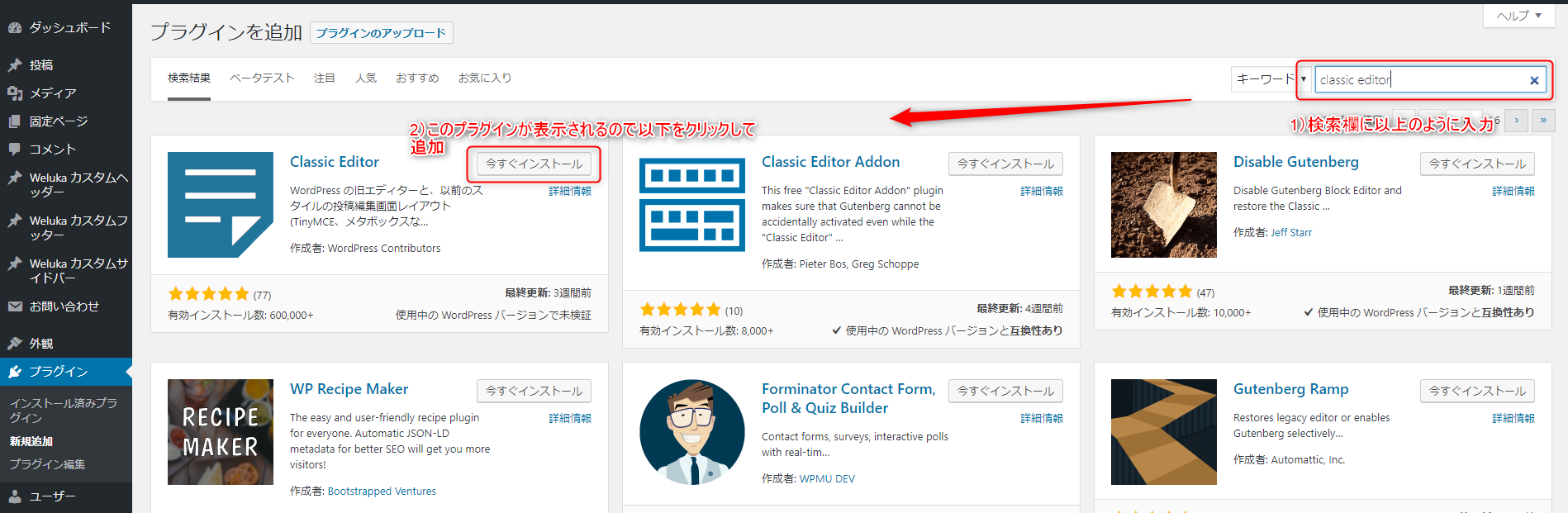Install Gutenberg Ramp plugin now
The image size is (1568, 513).
[x=1477, y=391]
